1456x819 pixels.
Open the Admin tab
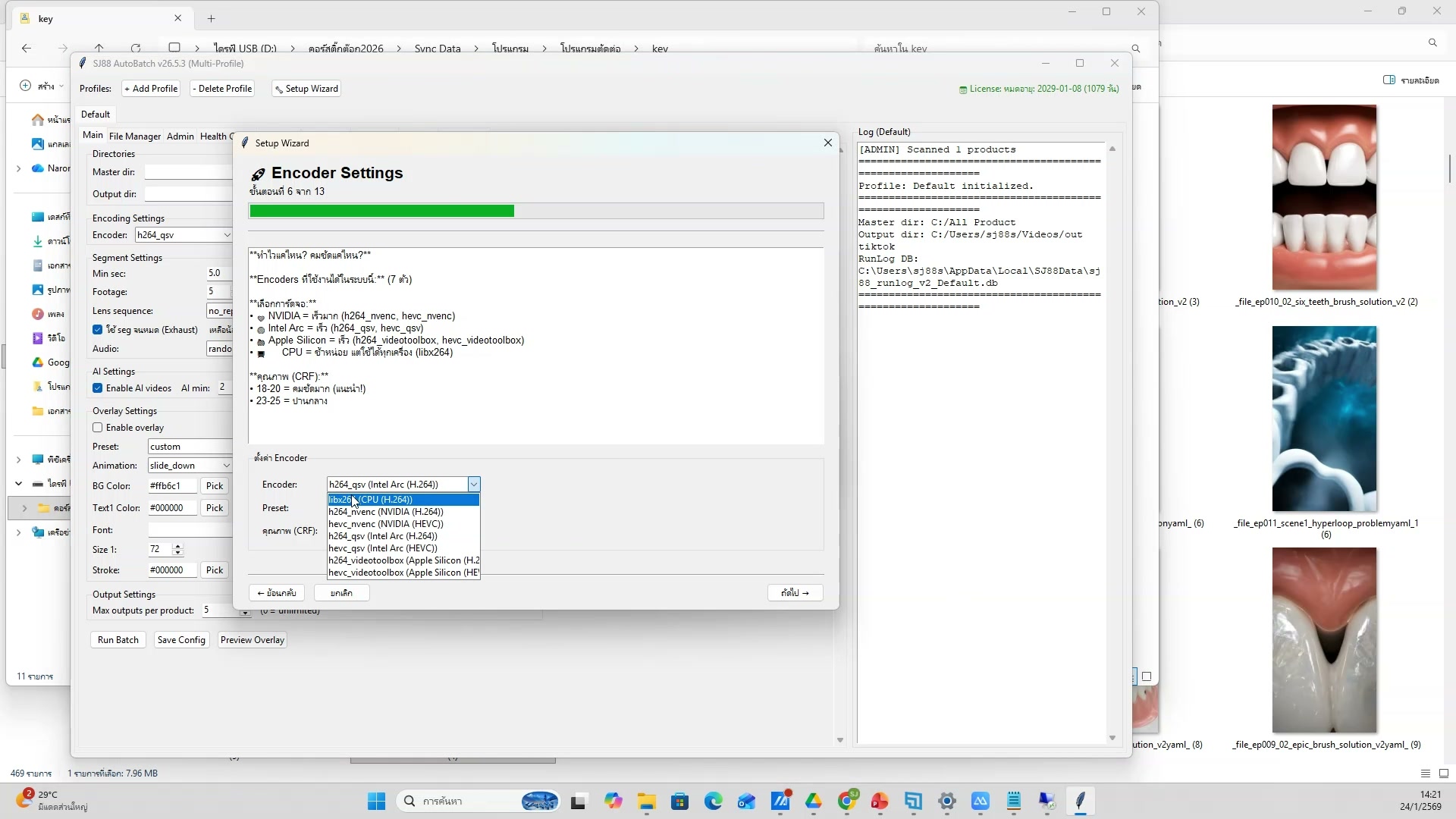coord(180,136)
